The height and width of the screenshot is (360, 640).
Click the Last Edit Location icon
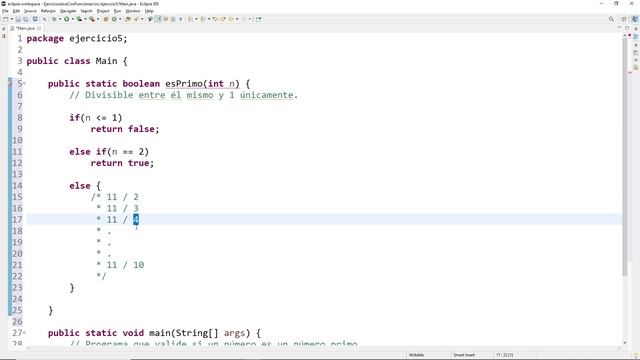(215, 19)
